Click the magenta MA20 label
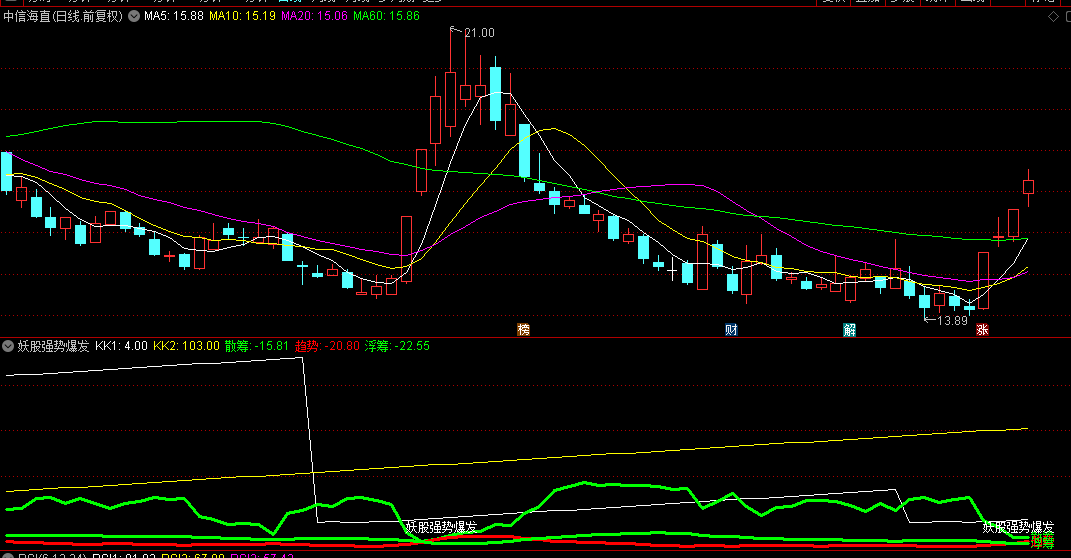 [x=314, y=17]
